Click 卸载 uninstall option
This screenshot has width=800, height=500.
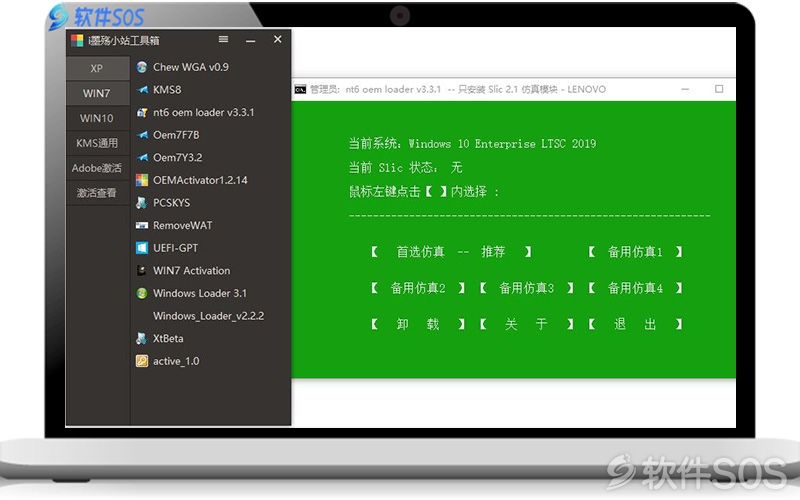[418, 324]
